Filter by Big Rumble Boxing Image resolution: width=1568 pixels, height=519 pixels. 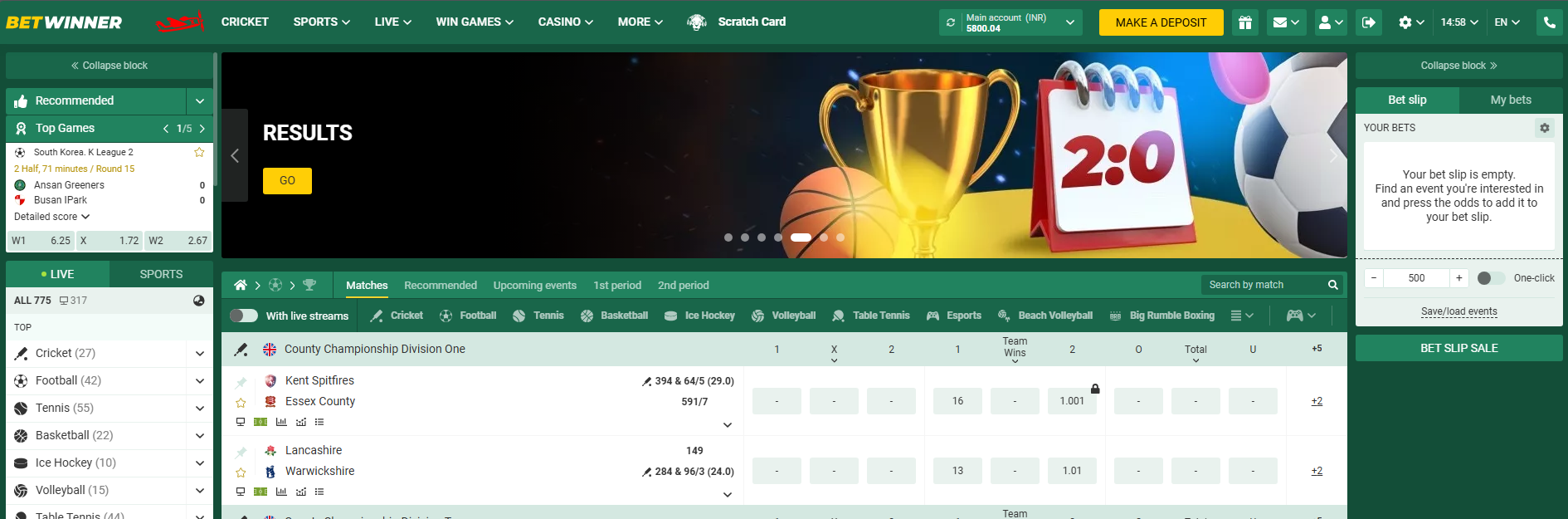pos(1161,316)
